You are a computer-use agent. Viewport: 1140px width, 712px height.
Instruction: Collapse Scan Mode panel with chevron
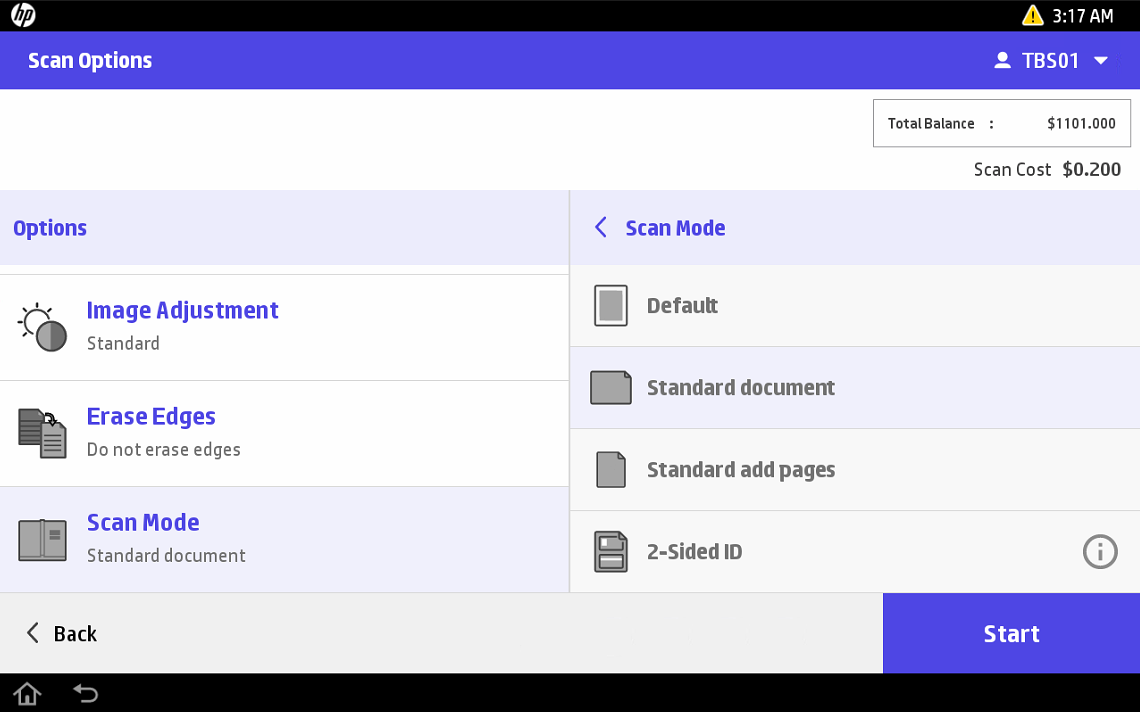[x=601, y=228]
